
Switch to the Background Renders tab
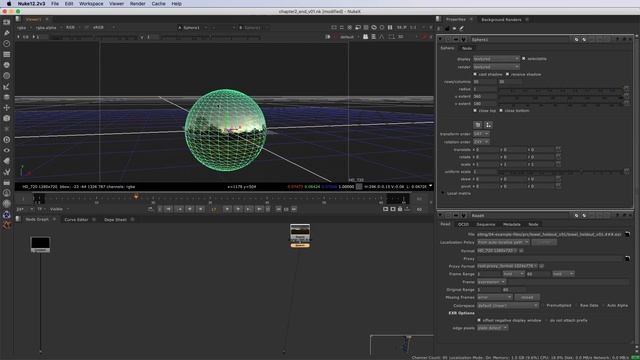point(501,20)
